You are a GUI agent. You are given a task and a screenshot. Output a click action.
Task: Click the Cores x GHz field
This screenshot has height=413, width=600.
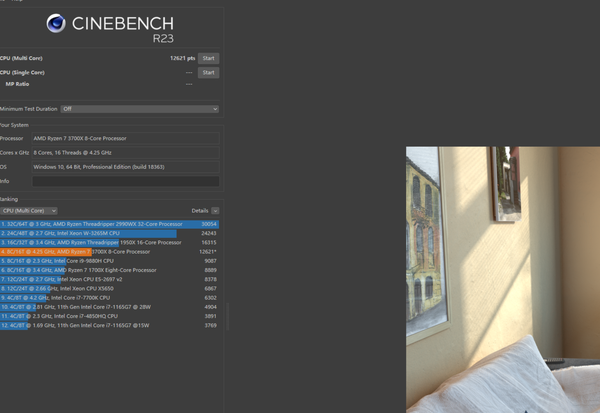[x=126, y=152]
